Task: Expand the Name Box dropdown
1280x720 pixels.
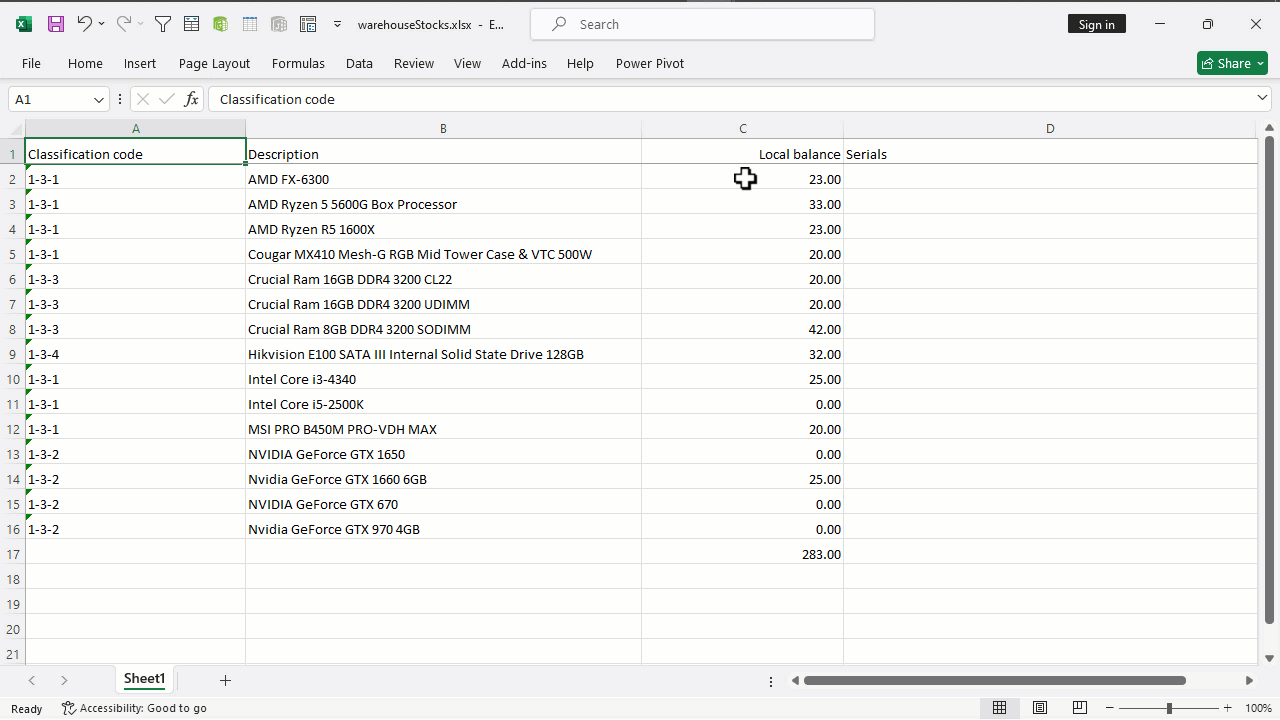Action: pos(99,99)
